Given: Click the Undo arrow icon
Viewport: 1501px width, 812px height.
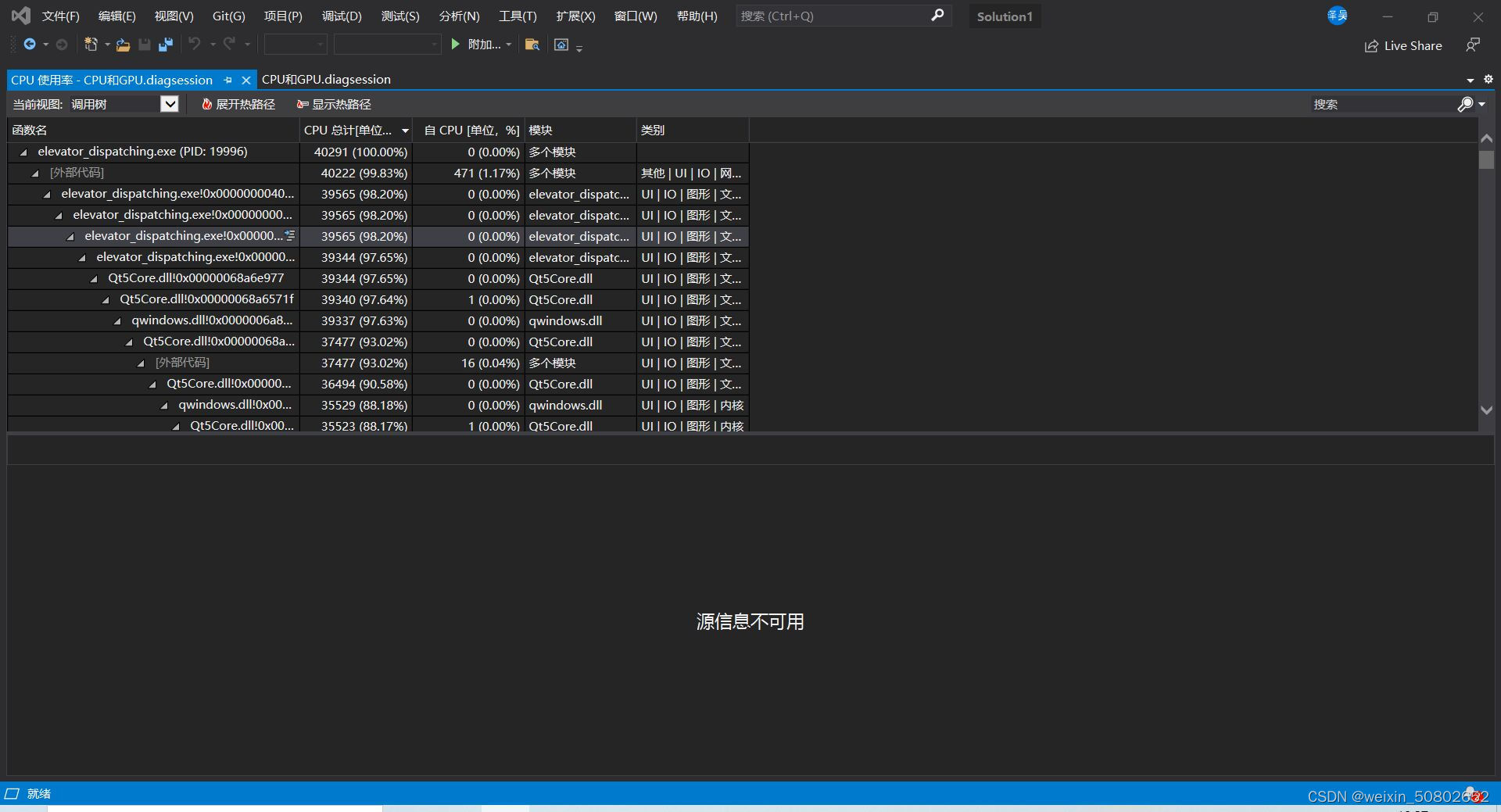Looking at the screenshot, I should click(x=195, y=44).
